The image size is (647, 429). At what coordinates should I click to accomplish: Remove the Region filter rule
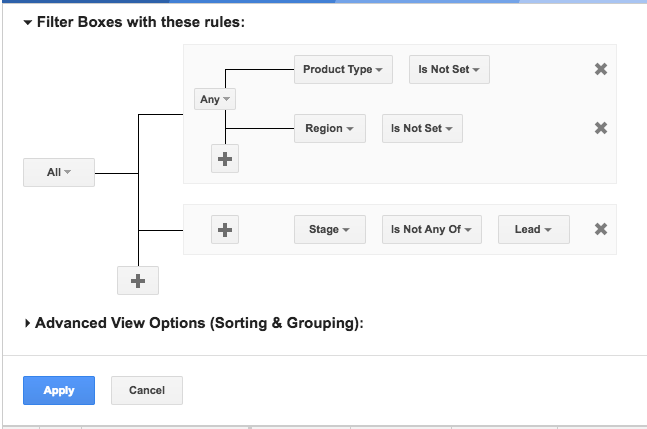(x=601, y=128)
